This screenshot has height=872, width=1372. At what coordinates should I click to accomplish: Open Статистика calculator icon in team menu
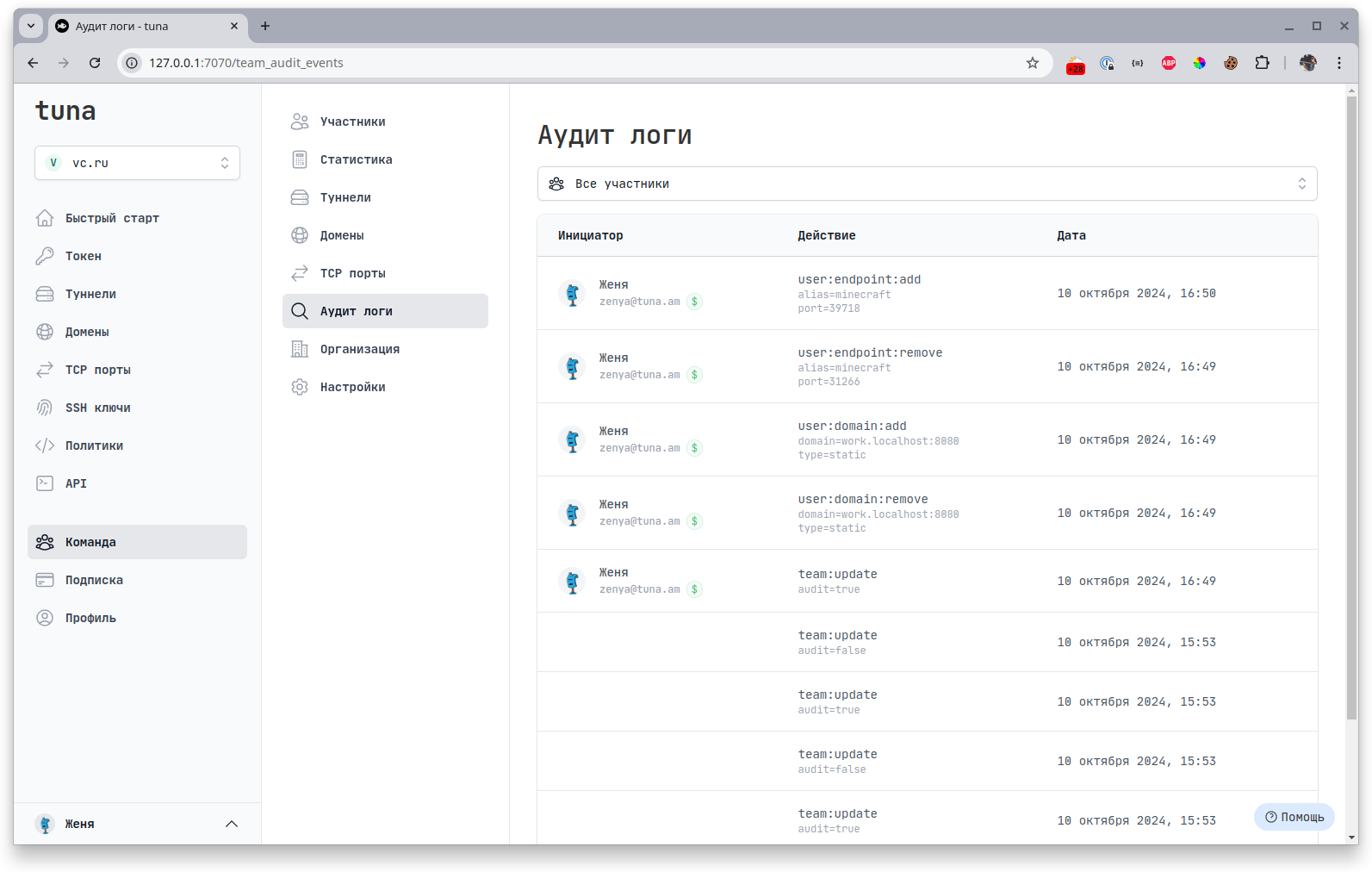300,159
